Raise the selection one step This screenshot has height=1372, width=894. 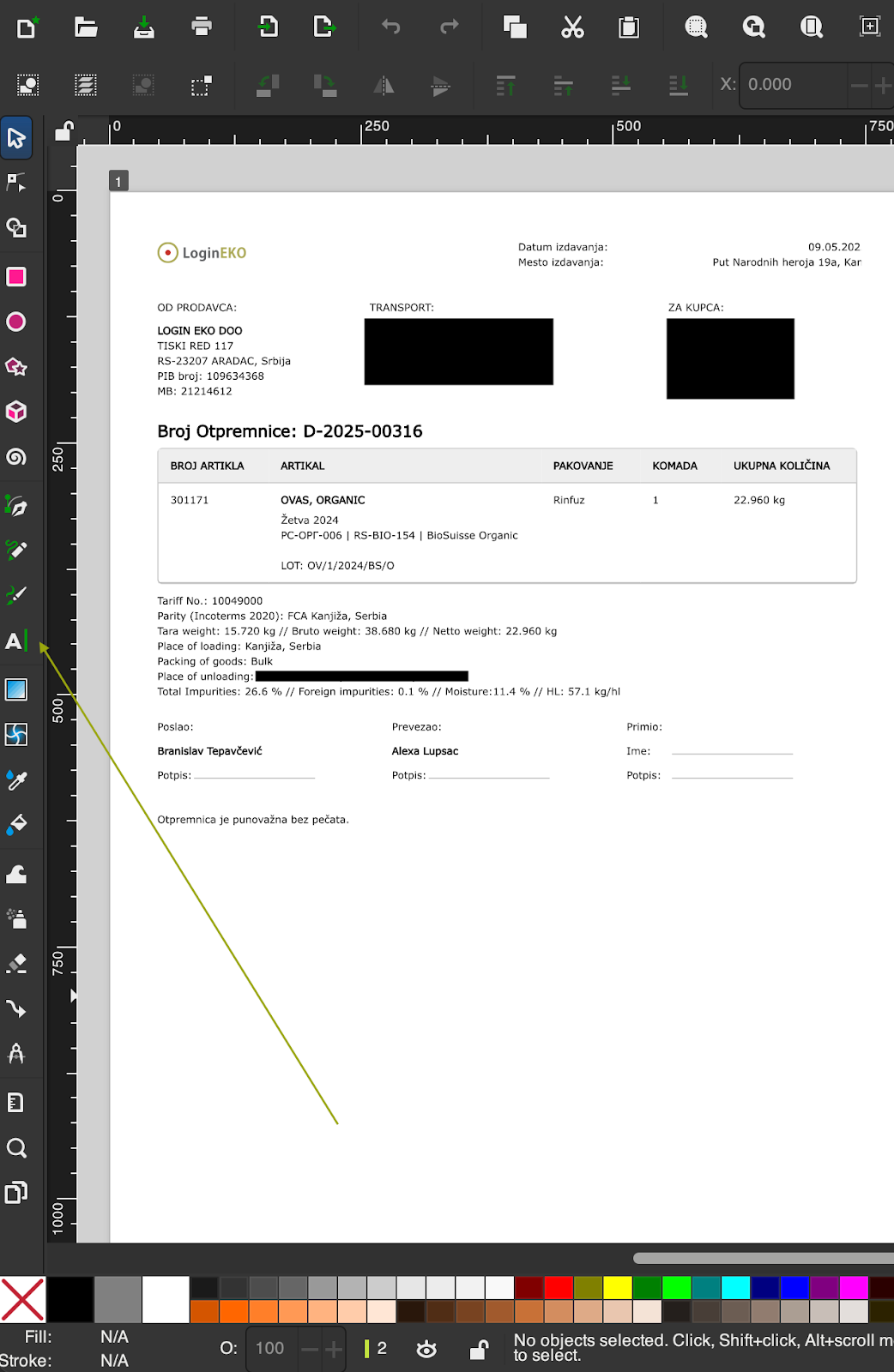tap(564, 85)
